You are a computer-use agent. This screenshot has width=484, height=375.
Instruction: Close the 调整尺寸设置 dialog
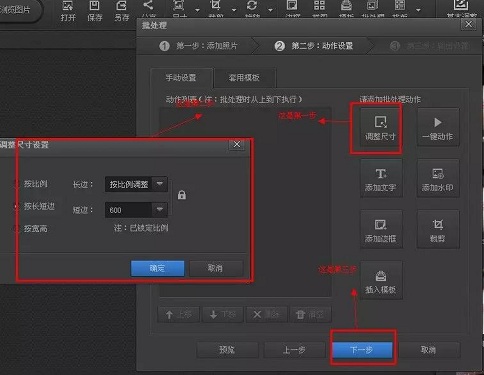point(237,145)
